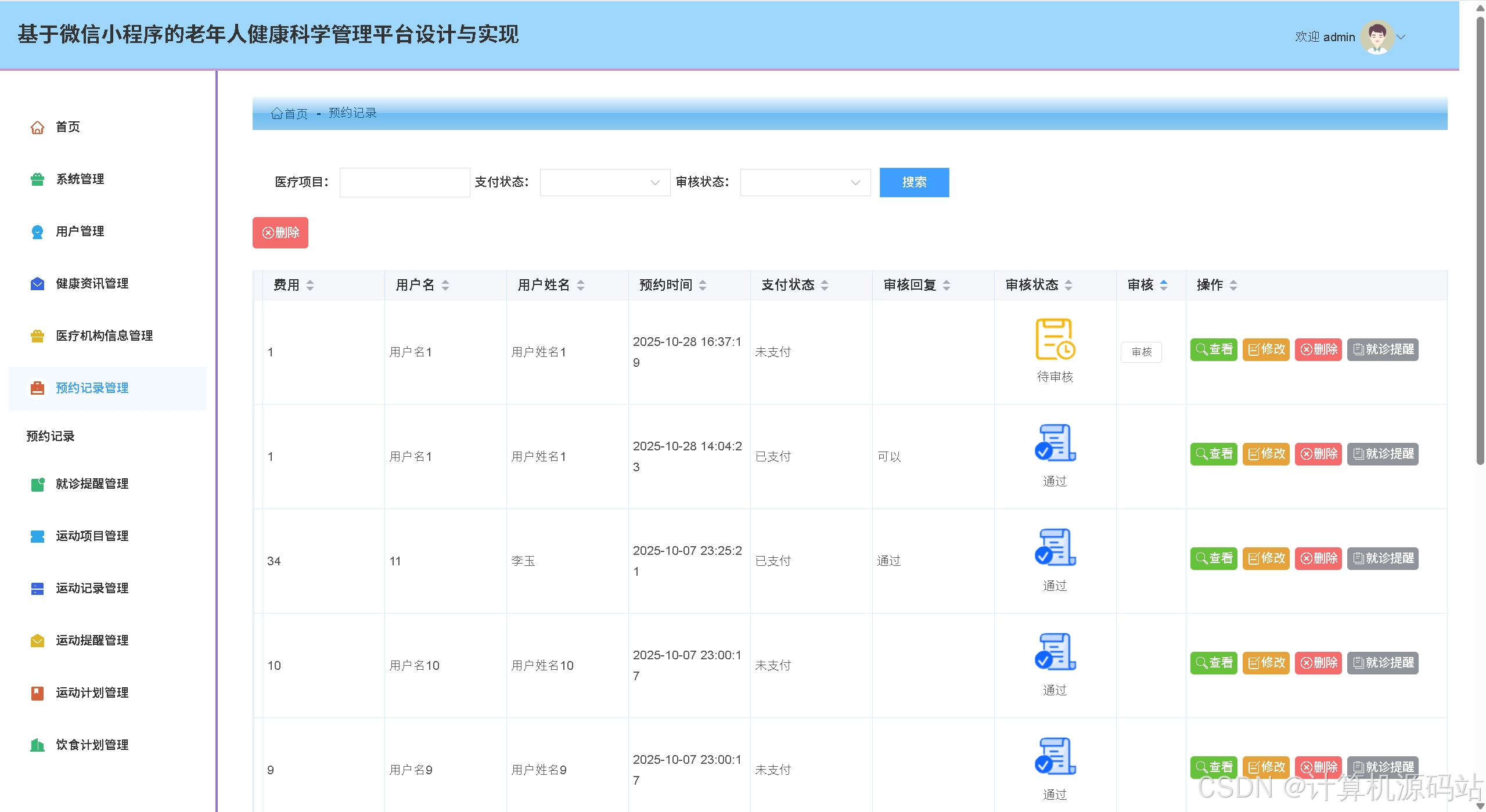
Task: Click 修改 in the 李玉 row
Action: (x=1266, y=558)
